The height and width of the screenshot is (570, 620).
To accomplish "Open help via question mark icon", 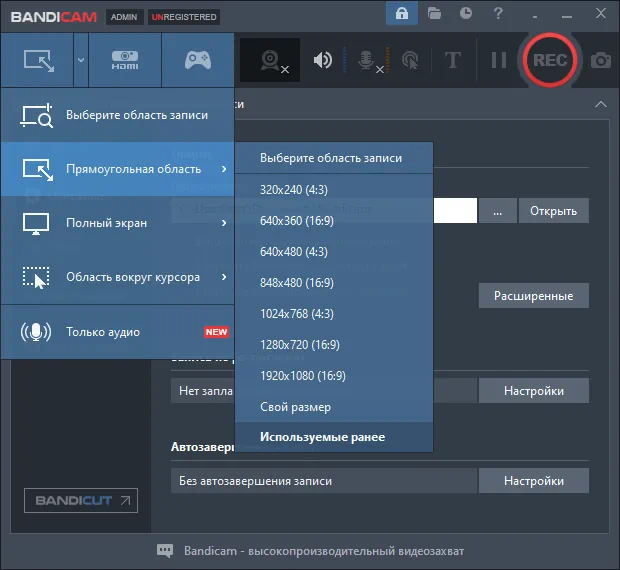I will pyautogui.click(x=498, y=13).
